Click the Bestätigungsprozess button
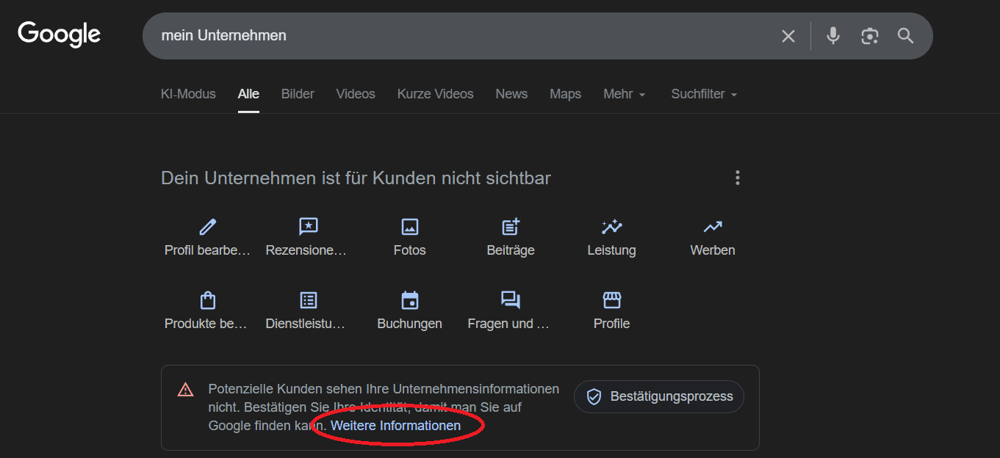The height and width of the screenshot is (458, 1000). (659, 397)
